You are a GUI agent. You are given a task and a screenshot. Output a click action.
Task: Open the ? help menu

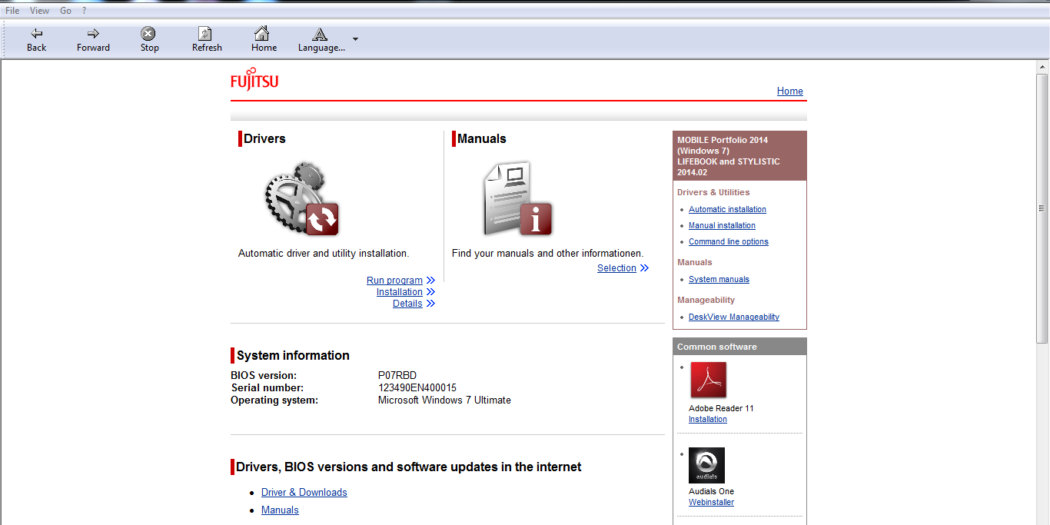click(84, 11)
